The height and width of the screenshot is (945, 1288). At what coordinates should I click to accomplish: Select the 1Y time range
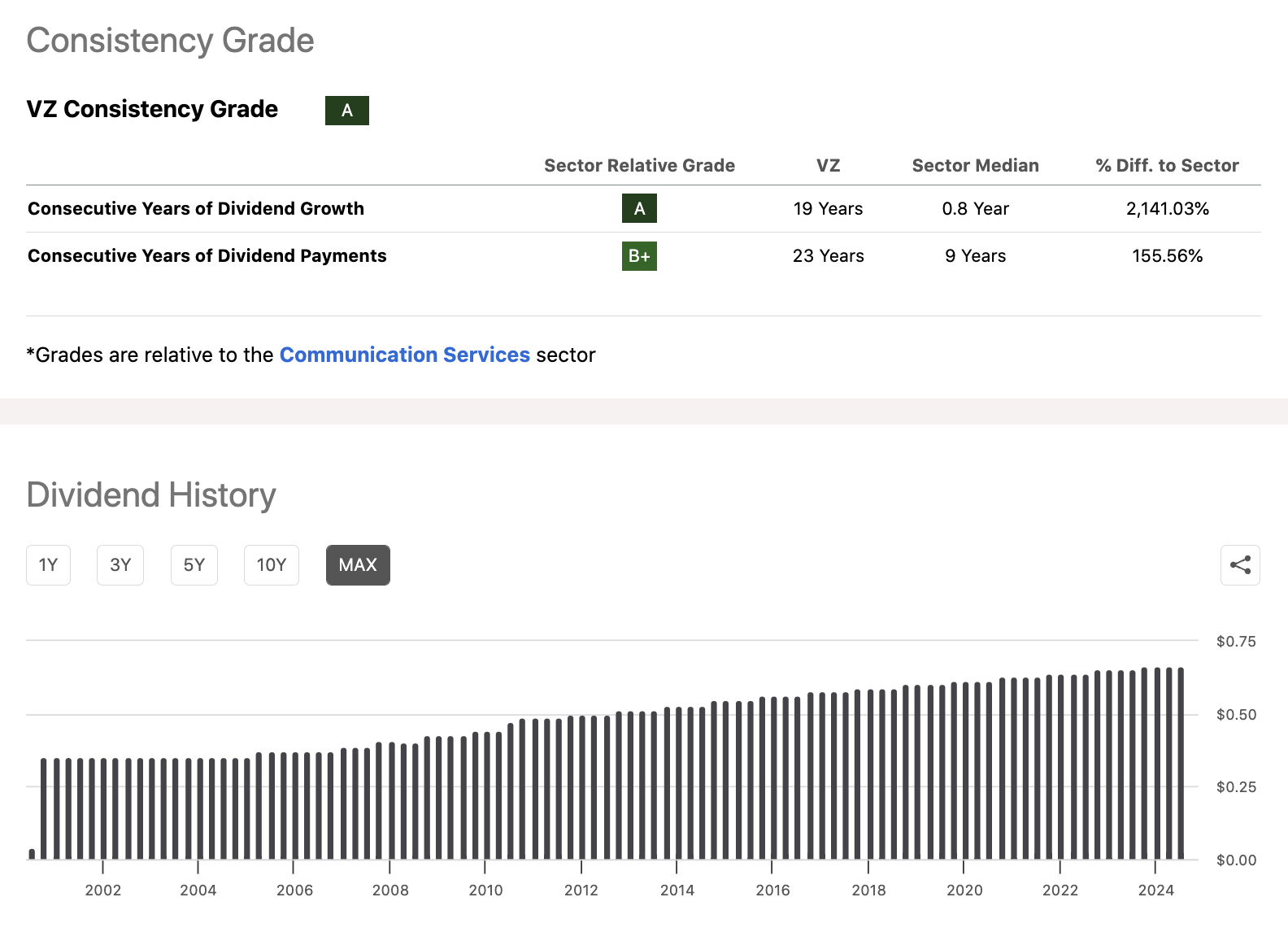point(48,565)
